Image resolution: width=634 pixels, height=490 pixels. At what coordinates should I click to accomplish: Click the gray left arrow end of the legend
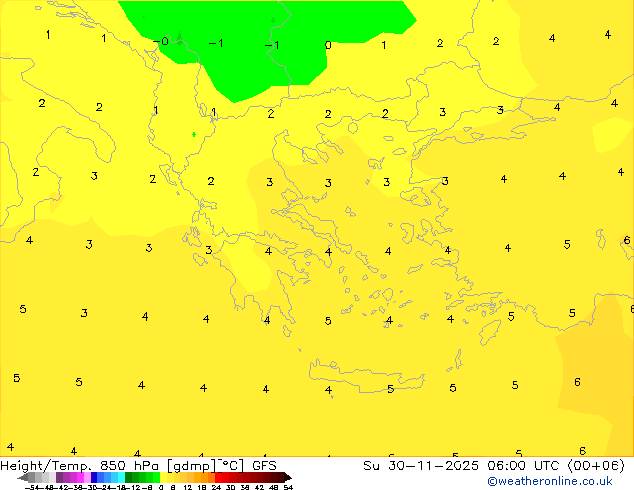point(23,477)
